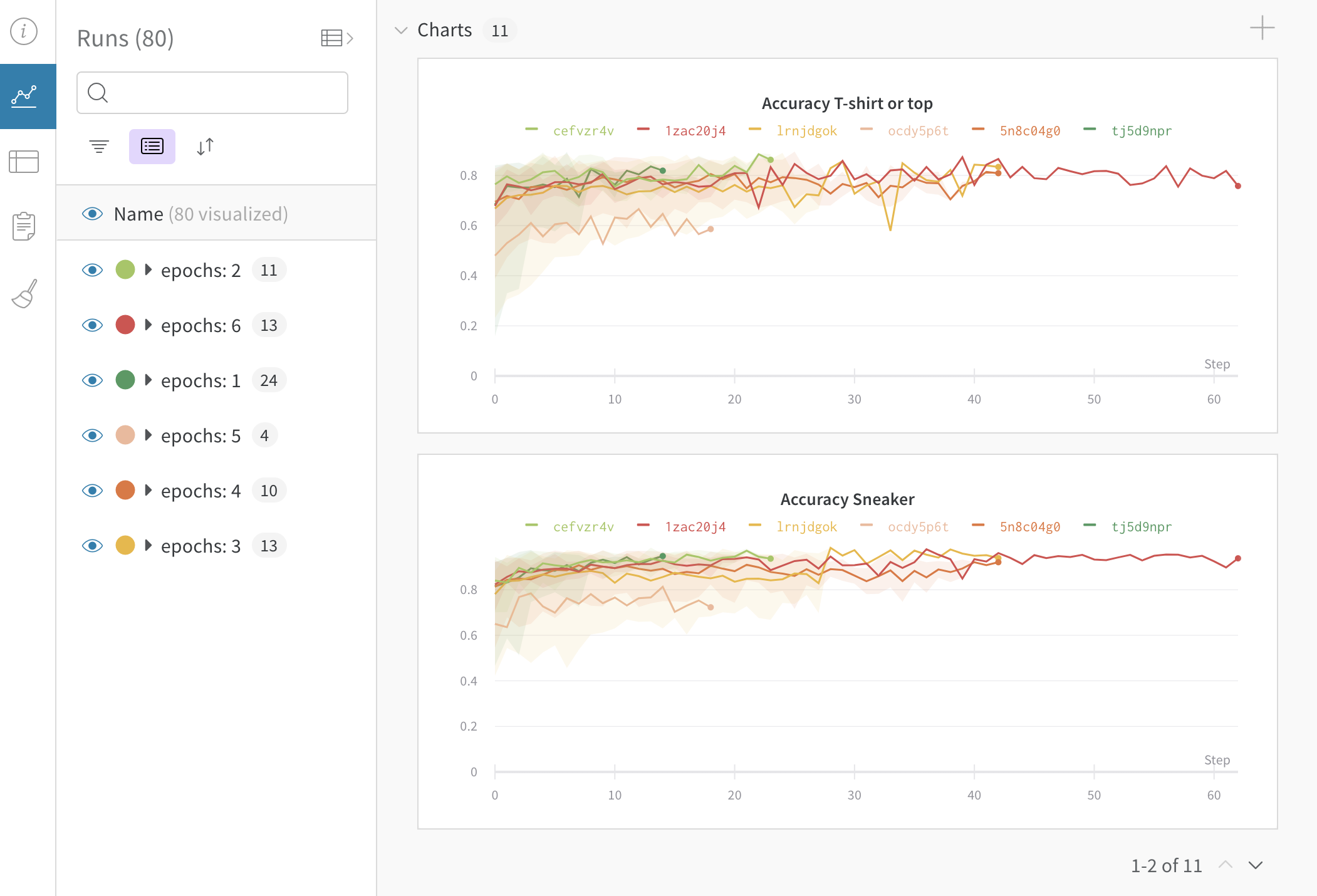Hide all runs via Name eye toggle
The width and height of the screenshot is (1317, 896).
click(92, 214)
